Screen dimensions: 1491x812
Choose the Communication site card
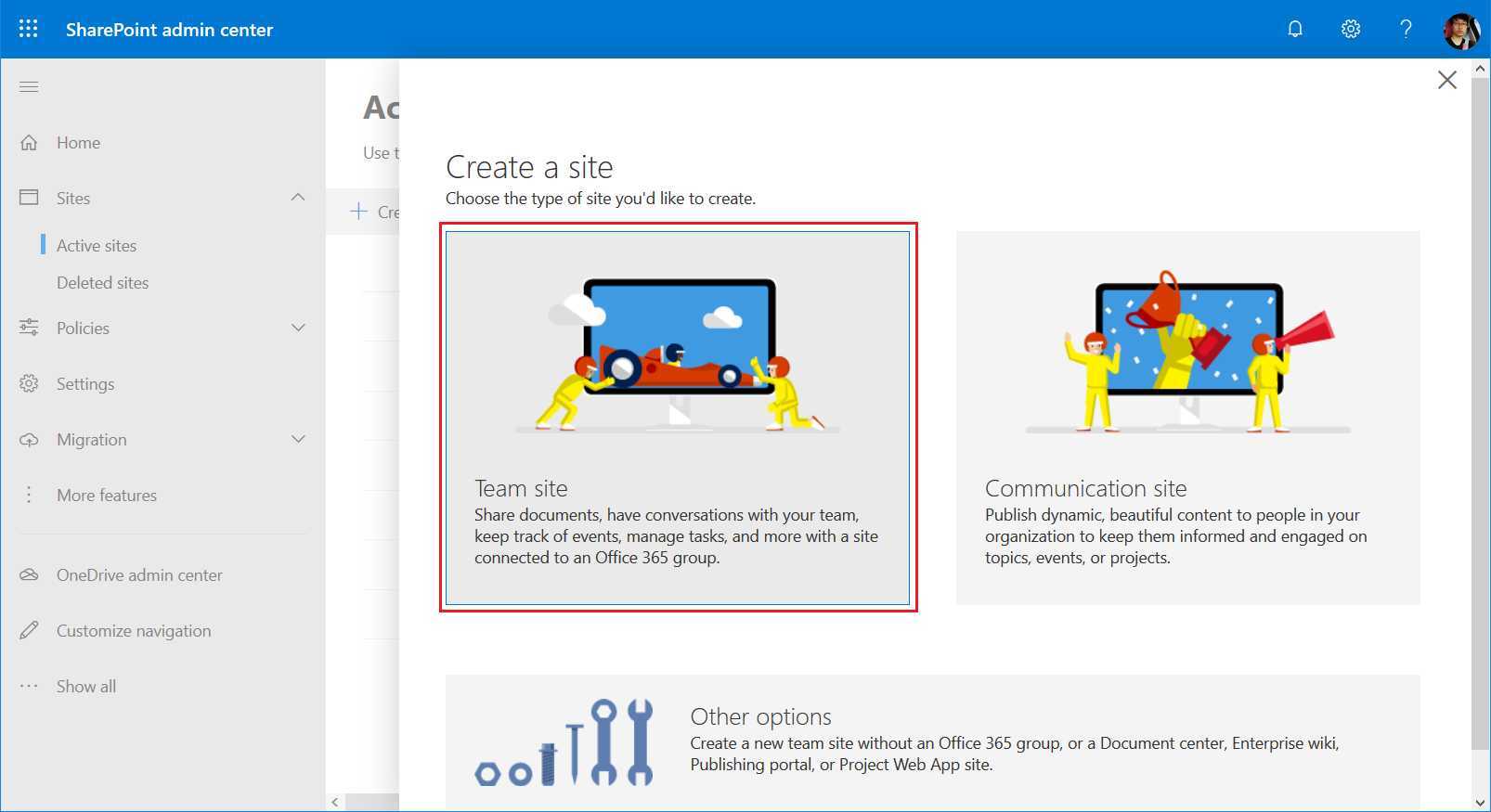point(1188,418)
